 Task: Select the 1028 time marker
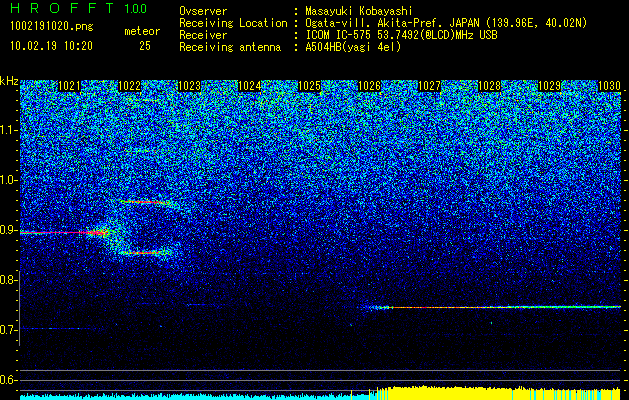(489, 86)
